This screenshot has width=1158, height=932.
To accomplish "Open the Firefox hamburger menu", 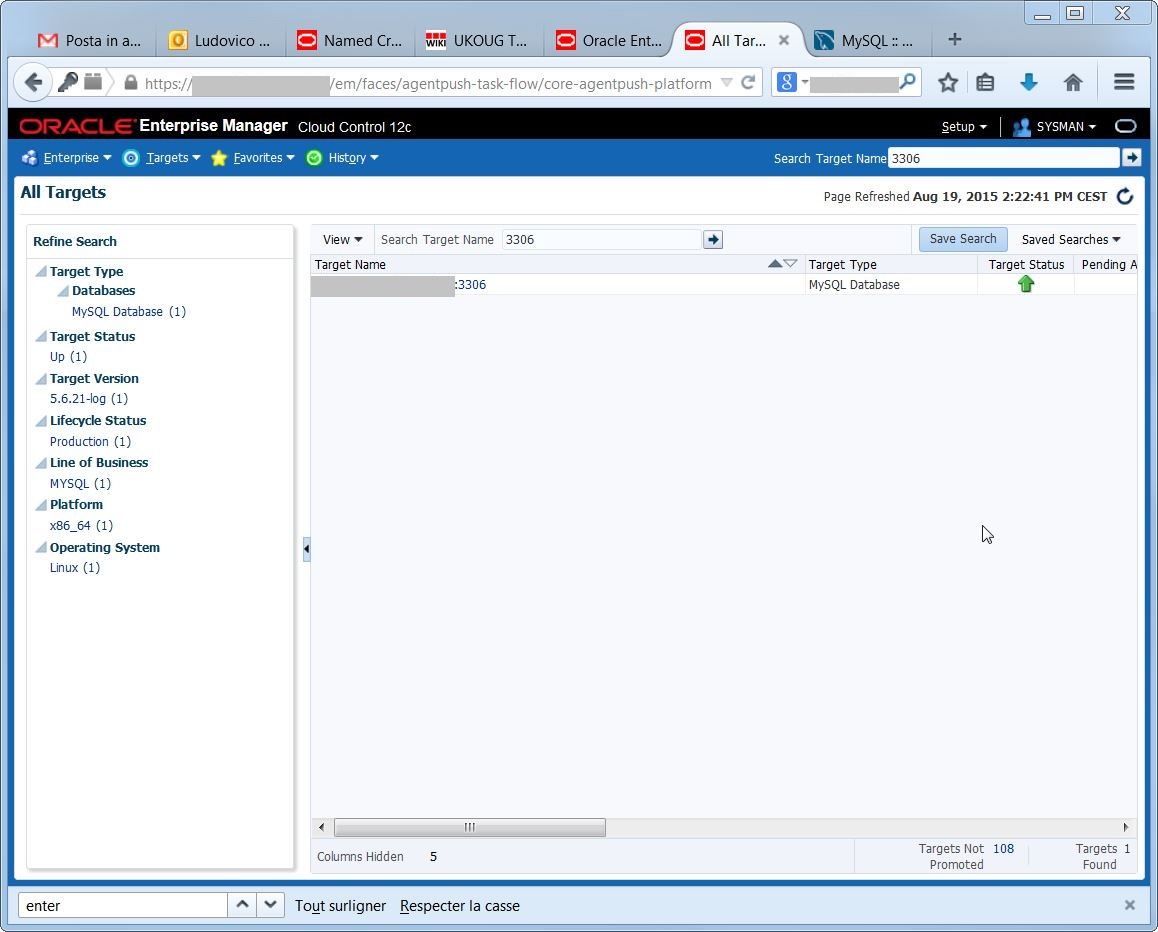I will pos(1124,82).
